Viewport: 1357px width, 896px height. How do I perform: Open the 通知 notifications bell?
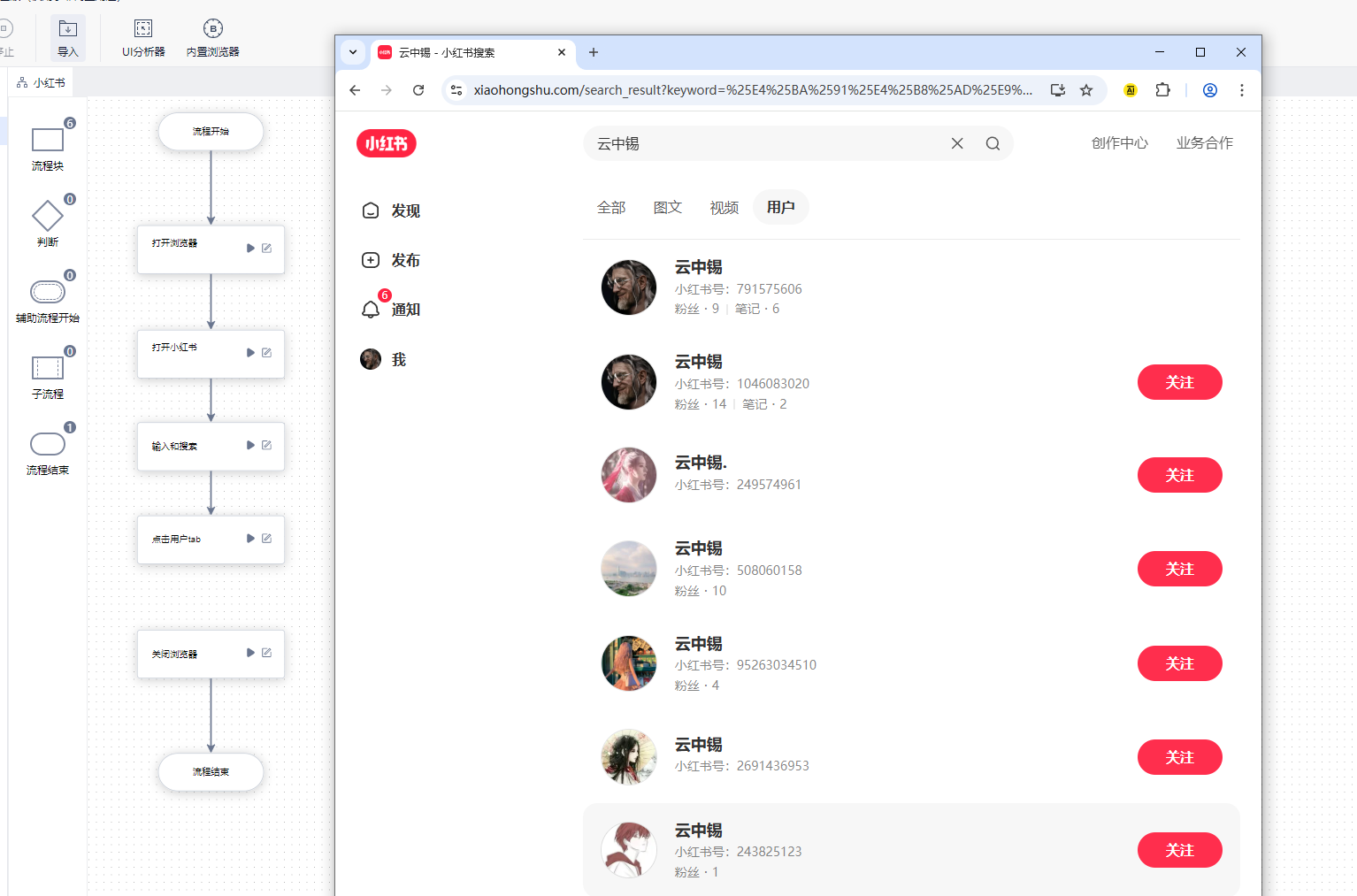(x=371, y=310)
